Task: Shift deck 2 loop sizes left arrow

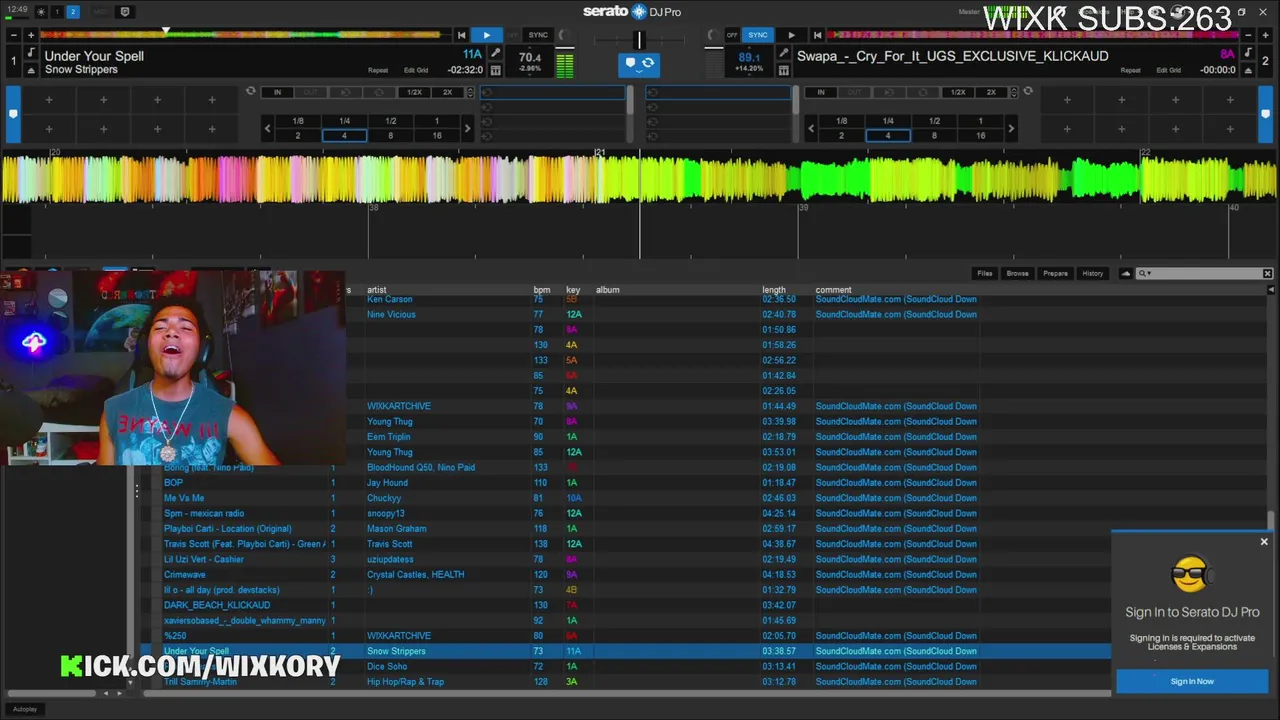Action: (811, 128)
